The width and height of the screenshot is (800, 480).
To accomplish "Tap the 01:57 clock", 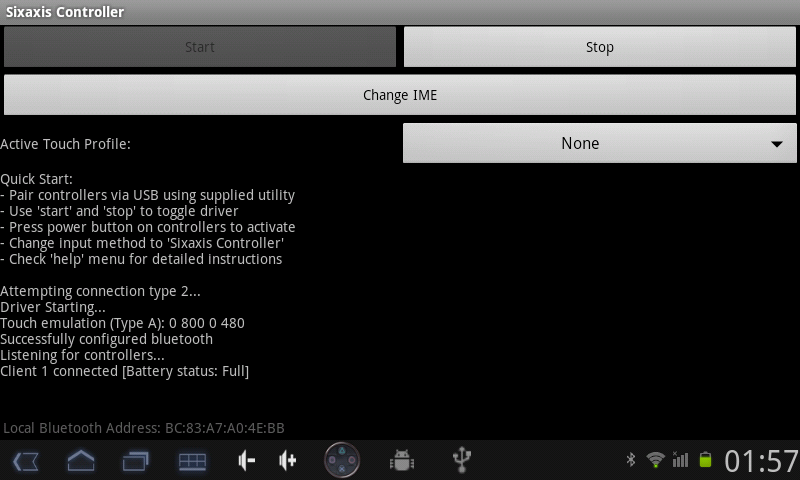I will click(x=761, y=461).
